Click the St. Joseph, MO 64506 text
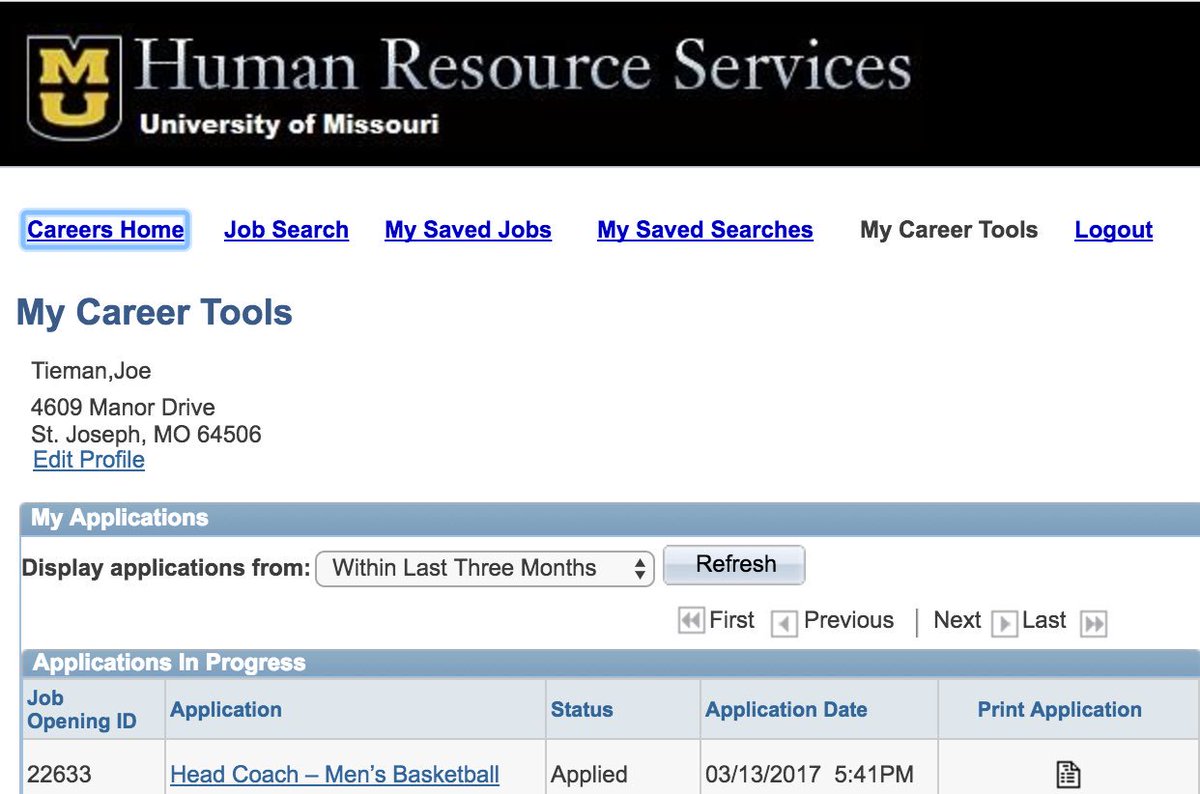The width and height of the screenshot is (1200, 794). 146,435
